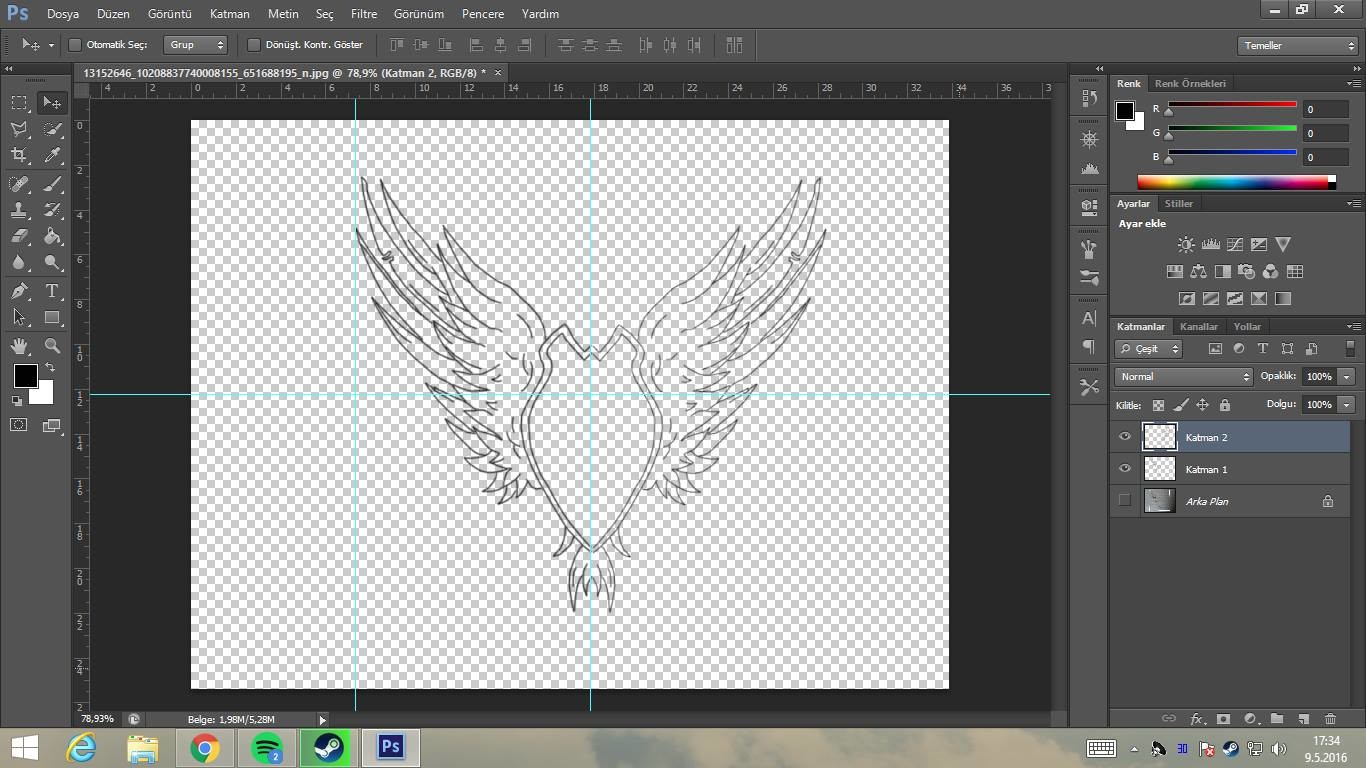Close the open document tab
The width and height of the screenshot is (1366, 768).
[x=498, y=72]
